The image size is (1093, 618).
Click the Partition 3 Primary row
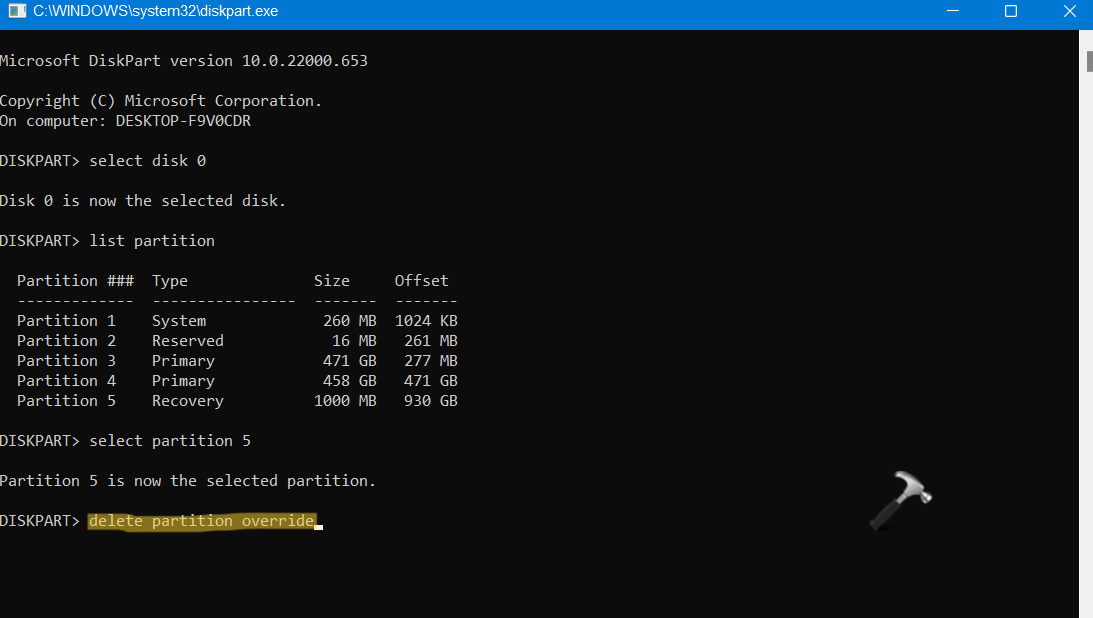237,361
